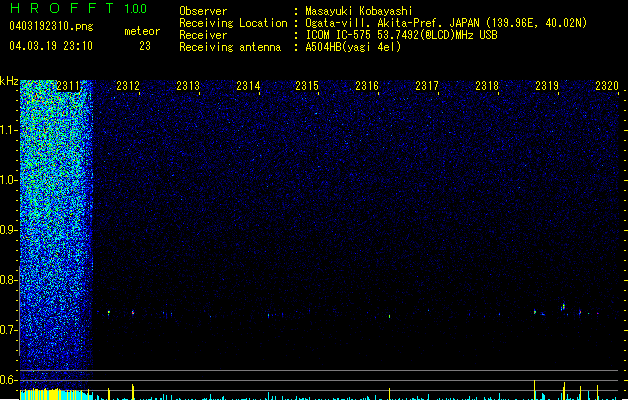Click the 2315 time marker
This screenshot has height=400, width=629.
(307, 86)
